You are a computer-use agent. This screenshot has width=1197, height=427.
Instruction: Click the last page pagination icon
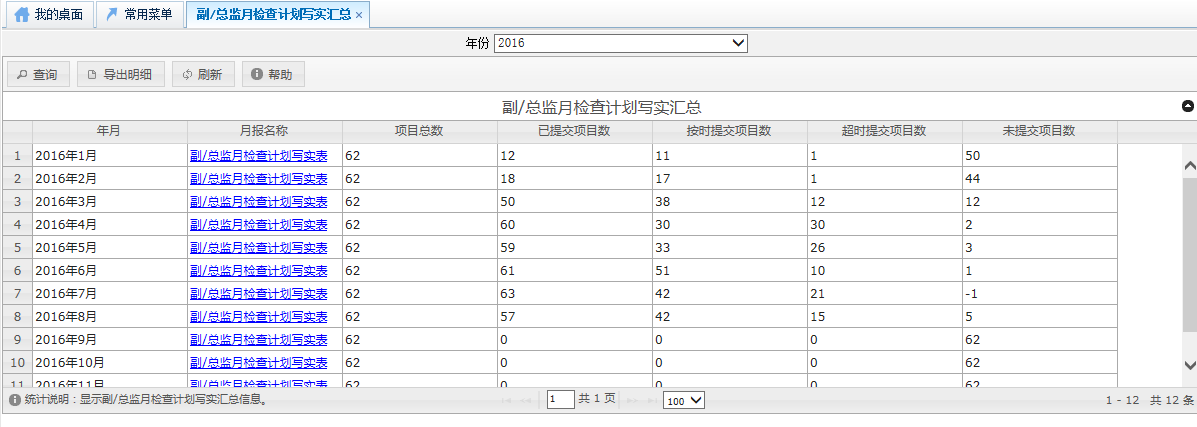pos(652,400)
